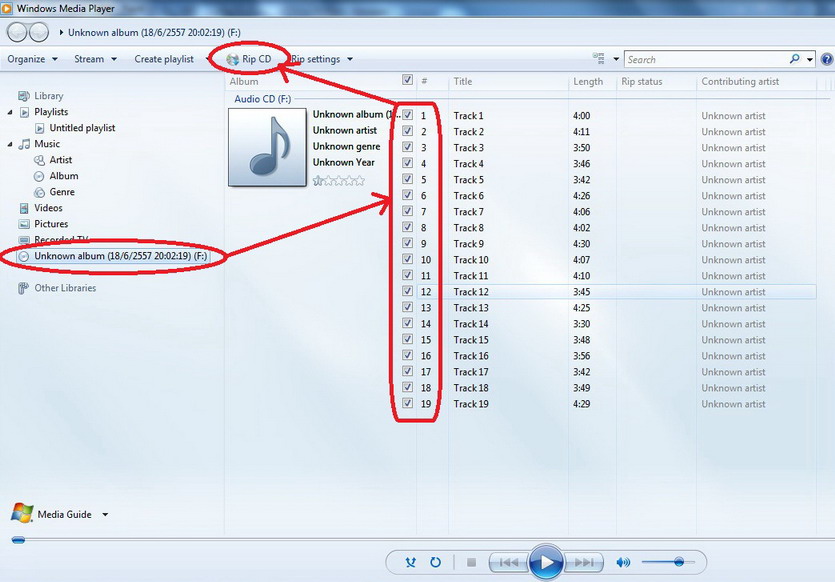The height and width of the screenshot is (582, 835).
Task: Select the Genre view icon
Action: (39, 192)
